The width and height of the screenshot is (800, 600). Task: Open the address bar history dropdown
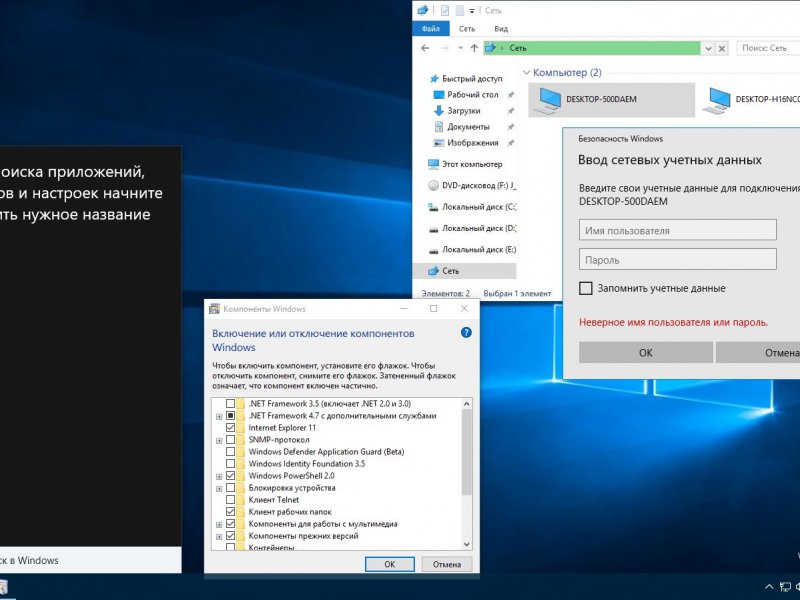[x=708, y=48]
